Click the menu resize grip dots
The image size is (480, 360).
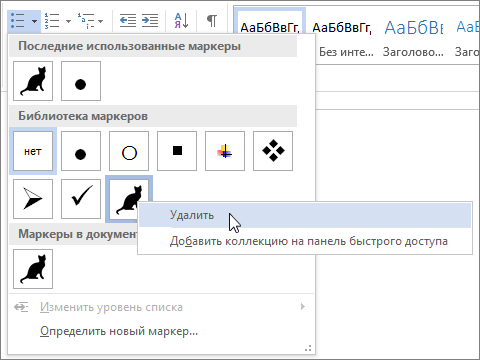[x=308, y=348]
